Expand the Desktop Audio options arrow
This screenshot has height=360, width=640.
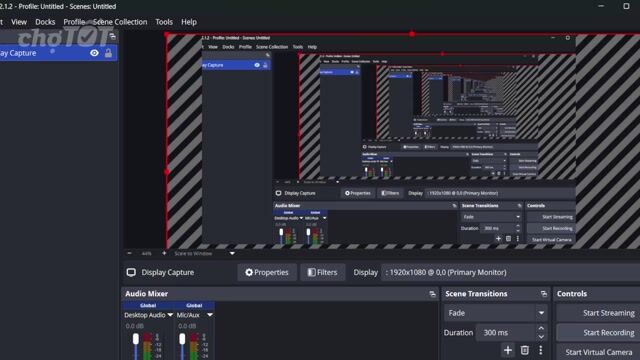pos(170,315)
